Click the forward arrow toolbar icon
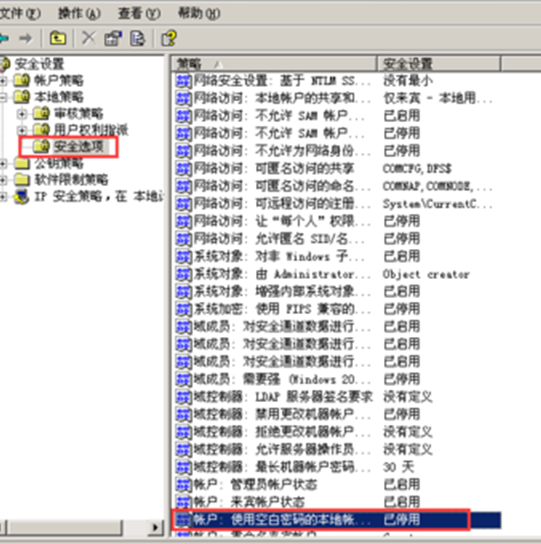541x544 pixels. (x=26, y=38)
